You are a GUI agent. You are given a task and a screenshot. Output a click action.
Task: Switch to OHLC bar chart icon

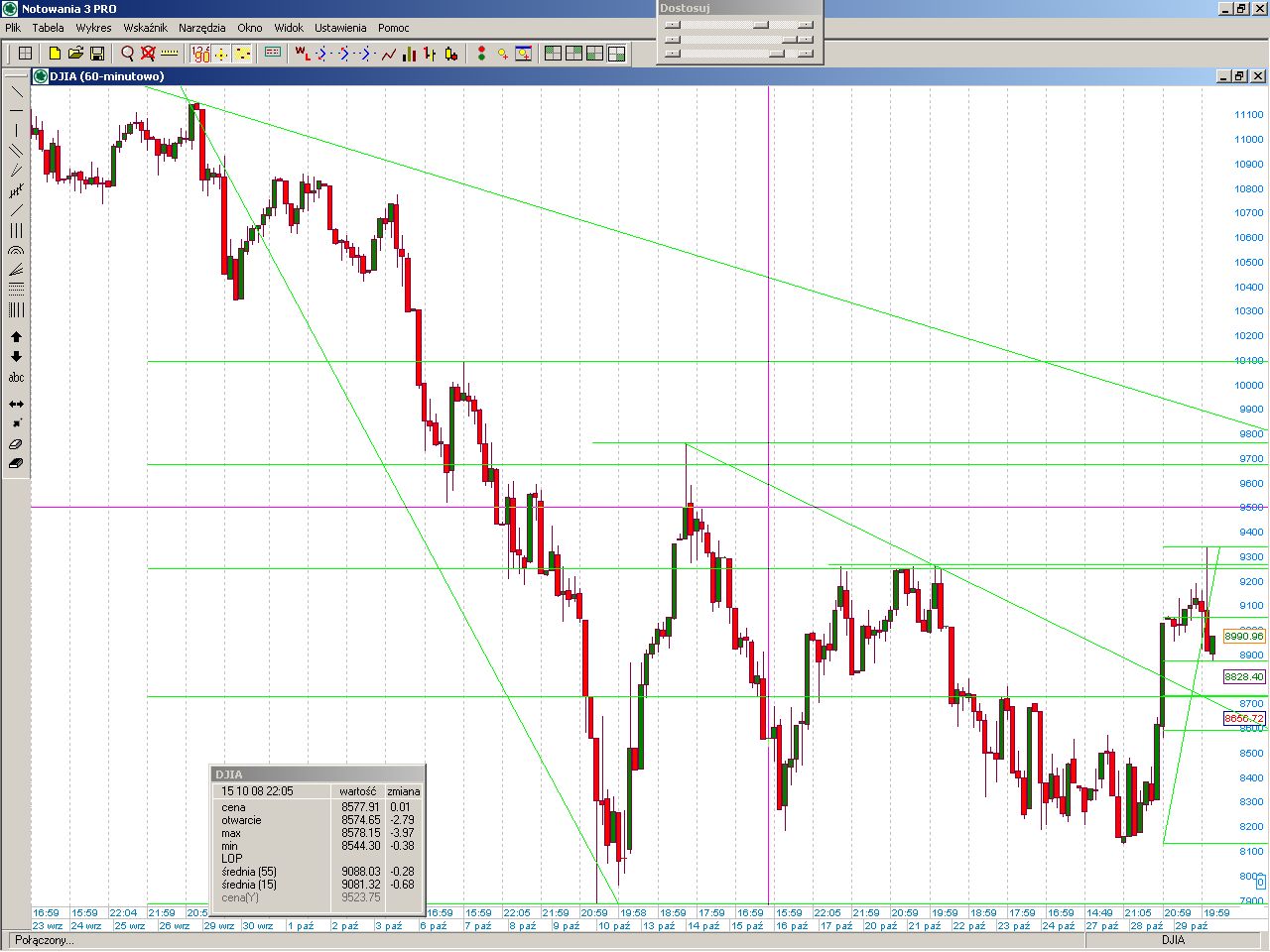[431, 54]
